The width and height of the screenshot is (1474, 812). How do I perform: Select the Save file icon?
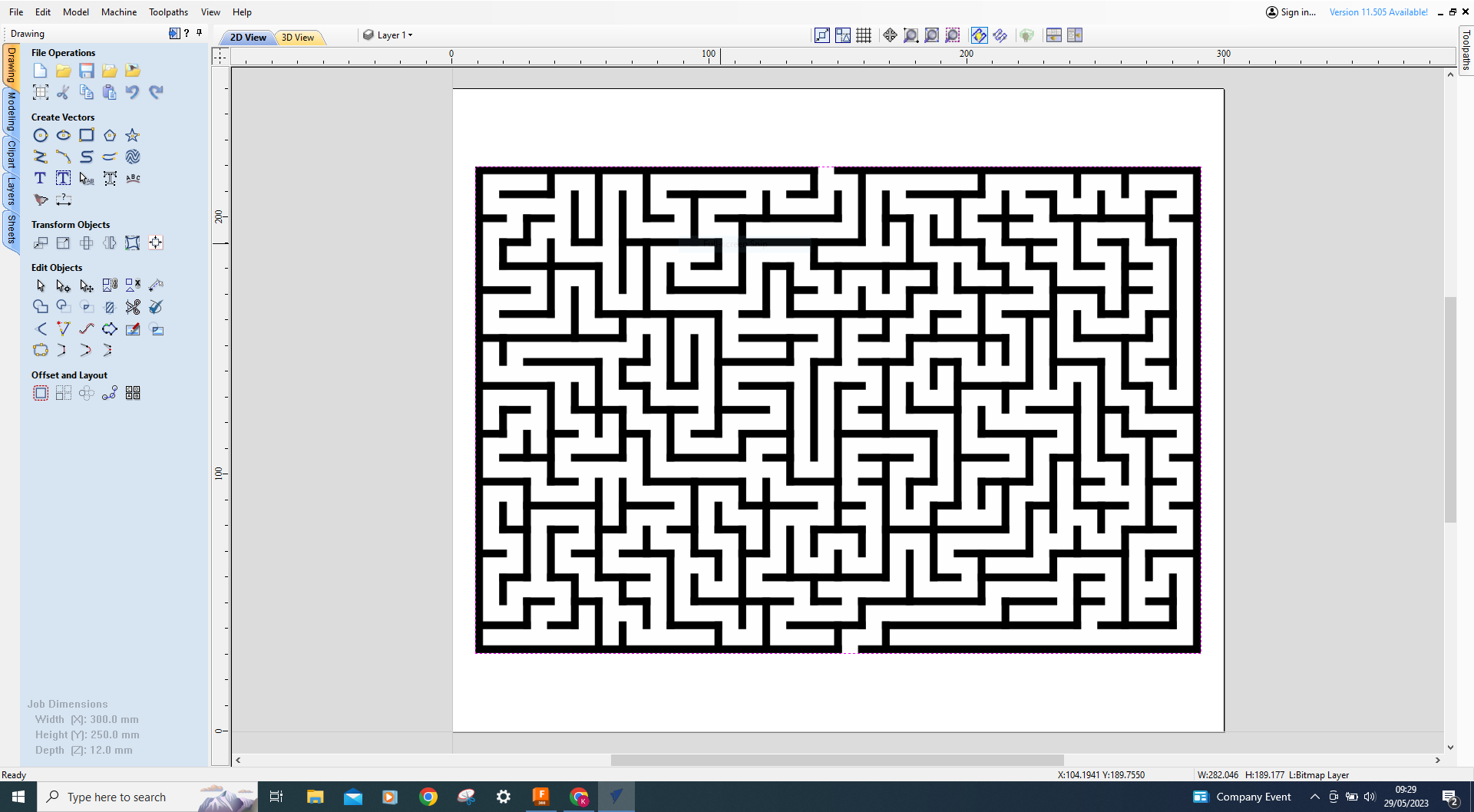coord(87,70)
